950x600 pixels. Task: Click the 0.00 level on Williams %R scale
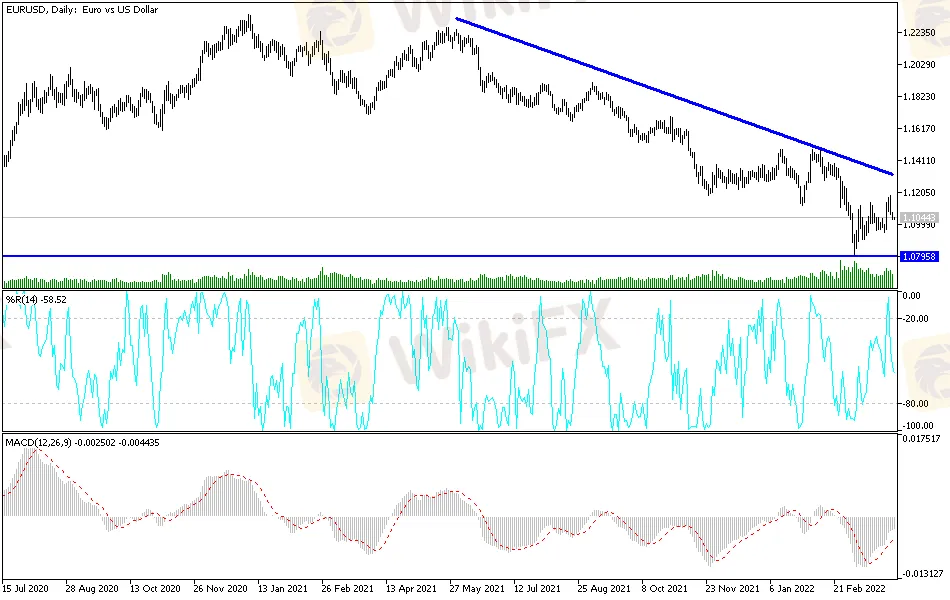911,296
